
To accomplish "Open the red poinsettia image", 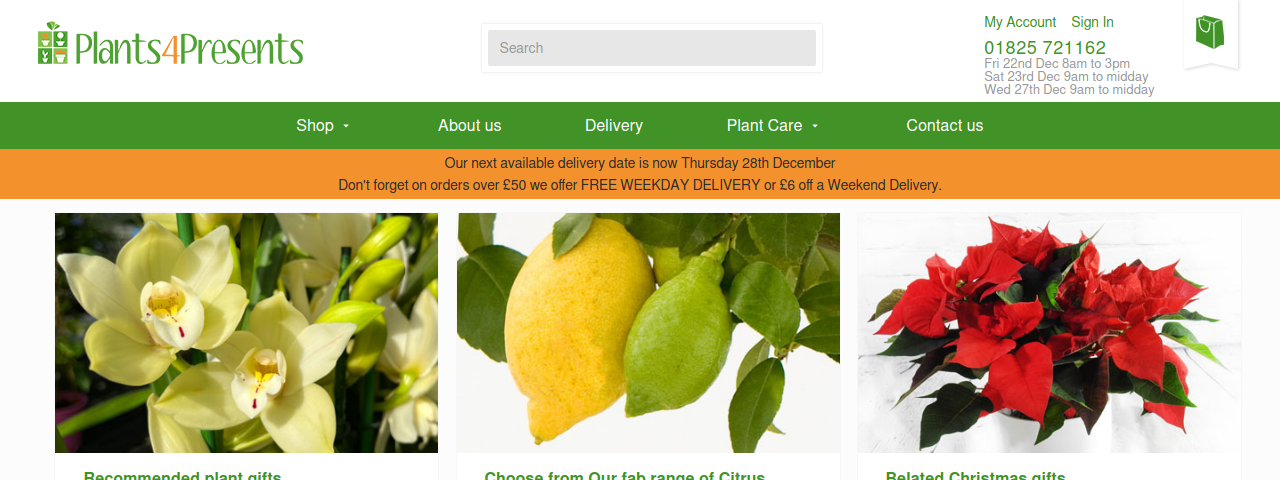I will click(x=1049, y=333).
